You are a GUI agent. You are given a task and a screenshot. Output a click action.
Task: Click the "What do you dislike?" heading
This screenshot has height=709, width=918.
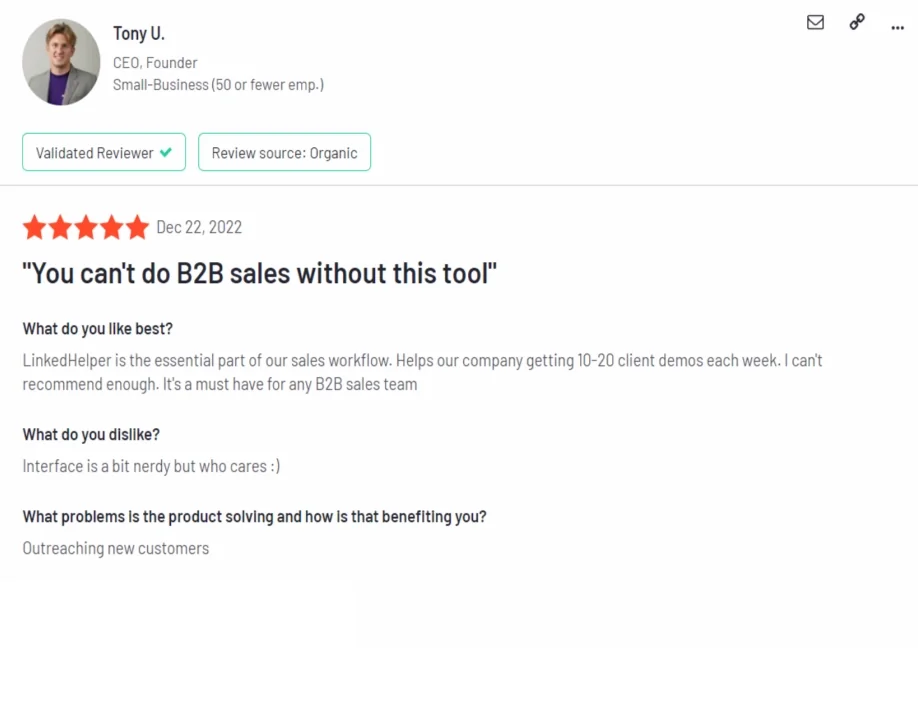pyautogui.click(x=91, y=435)
